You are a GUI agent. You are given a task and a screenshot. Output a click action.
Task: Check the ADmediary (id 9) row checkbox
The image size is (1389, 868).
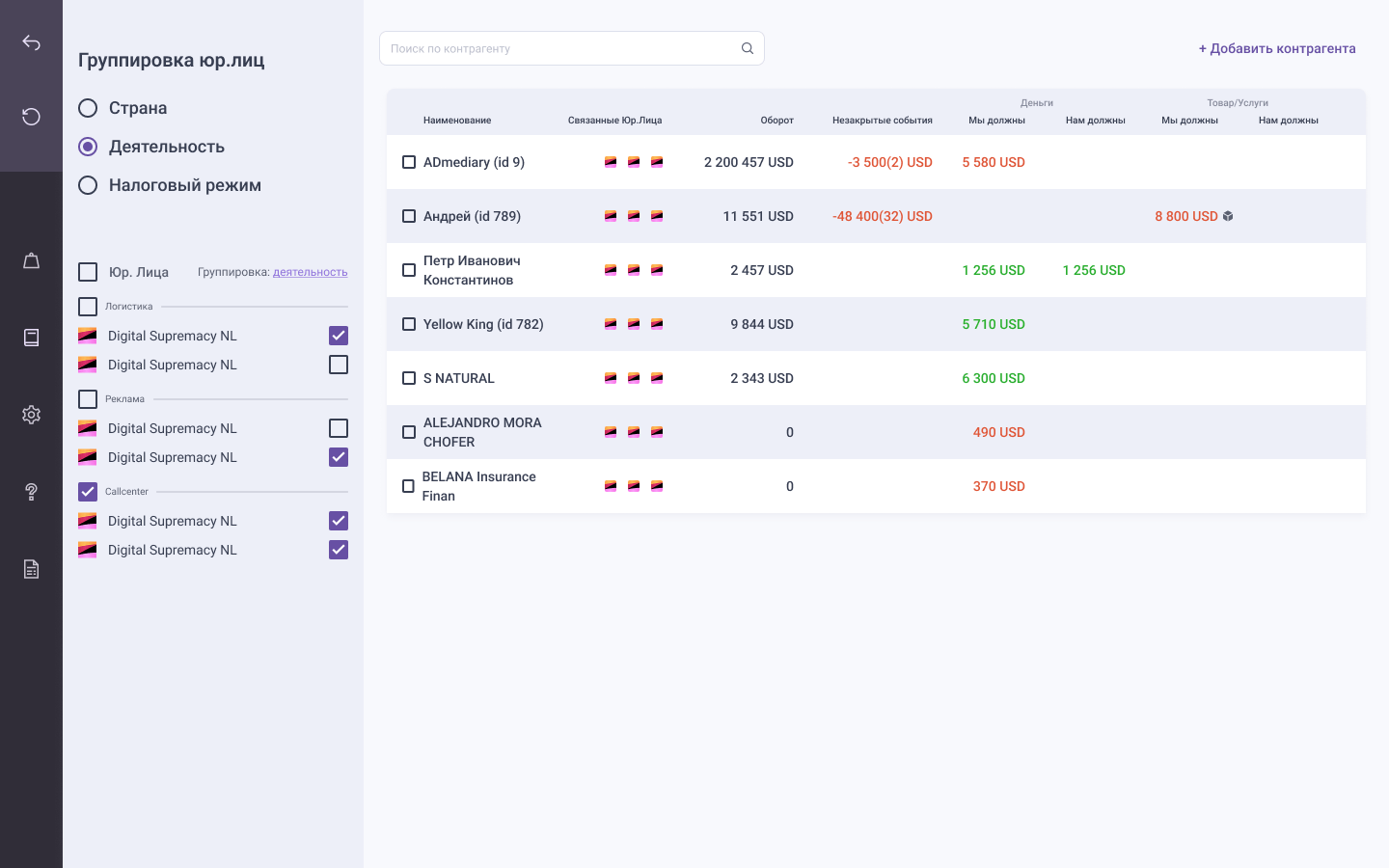pyautogui.click(x=409, y=162)
